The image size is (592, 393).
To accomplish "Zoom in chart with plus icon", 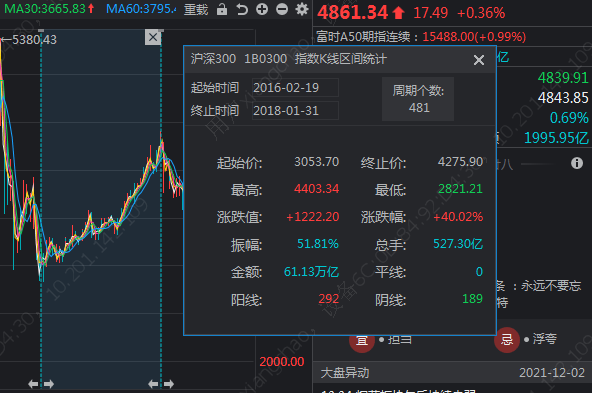I will pos(262,9).
